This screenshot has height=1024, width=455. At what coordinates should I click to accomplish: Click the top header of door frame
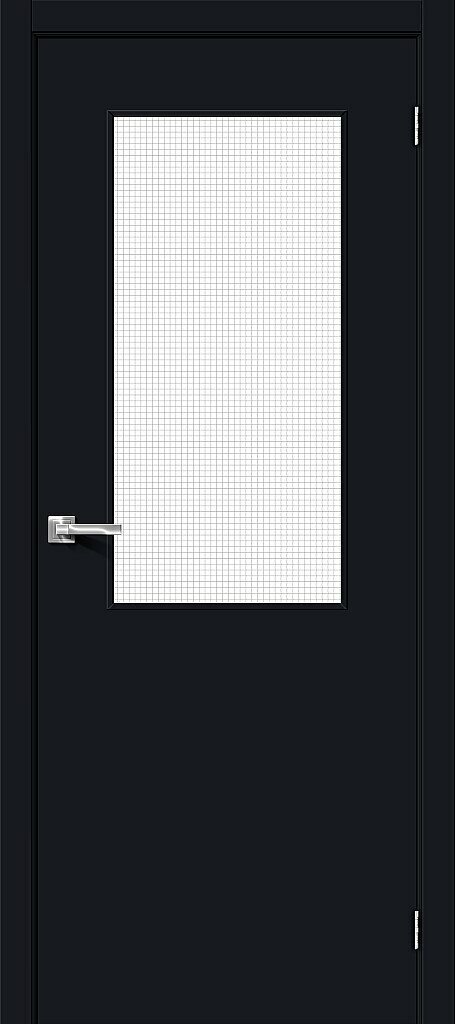(x=227, y=15)
